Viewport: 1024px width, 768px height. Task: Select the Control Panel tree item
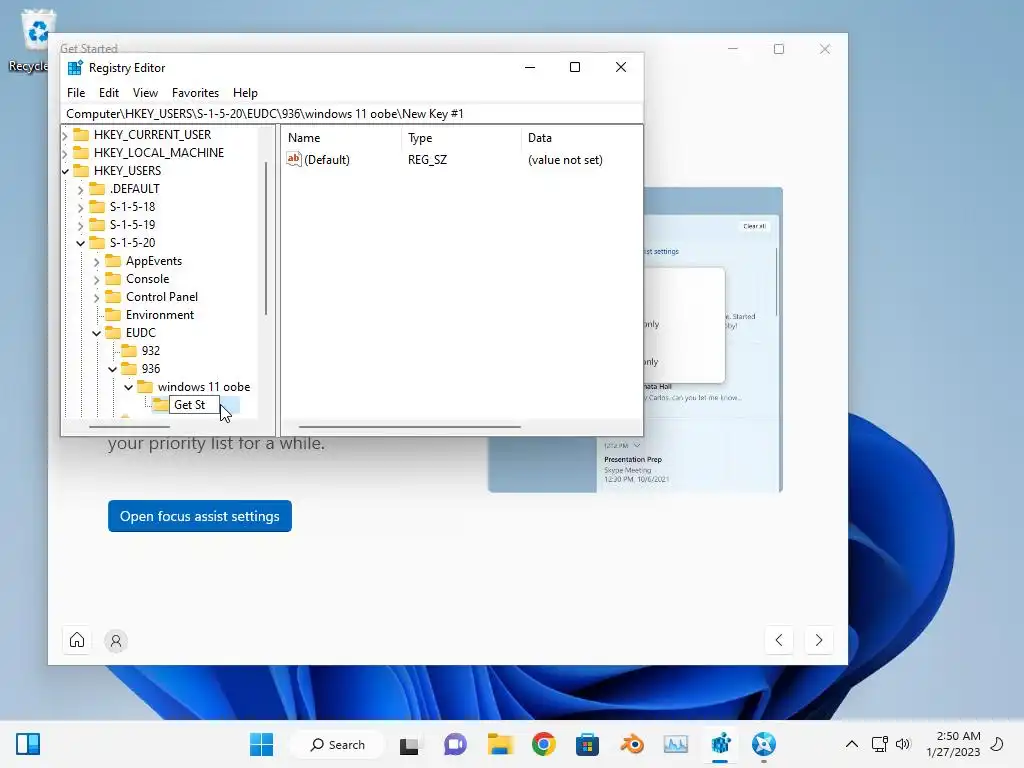[161, 296]
